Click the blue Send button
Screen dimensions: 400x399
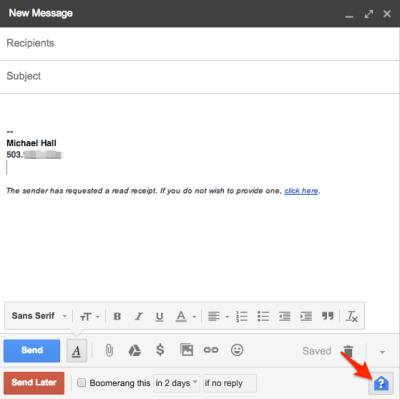32,351
